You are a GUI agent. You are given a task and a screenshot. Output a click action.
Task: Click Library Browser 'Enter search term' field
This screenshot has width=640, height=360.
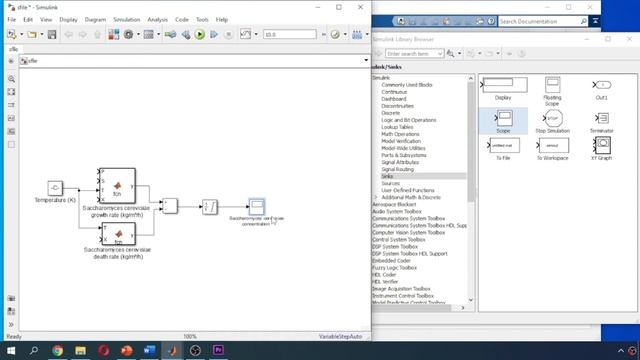coord(414,53)
